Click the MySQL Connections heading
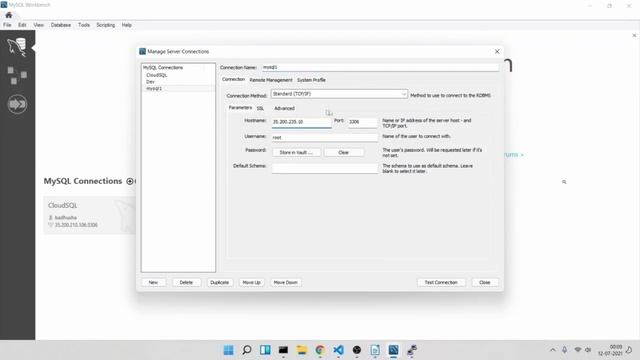 83,181
